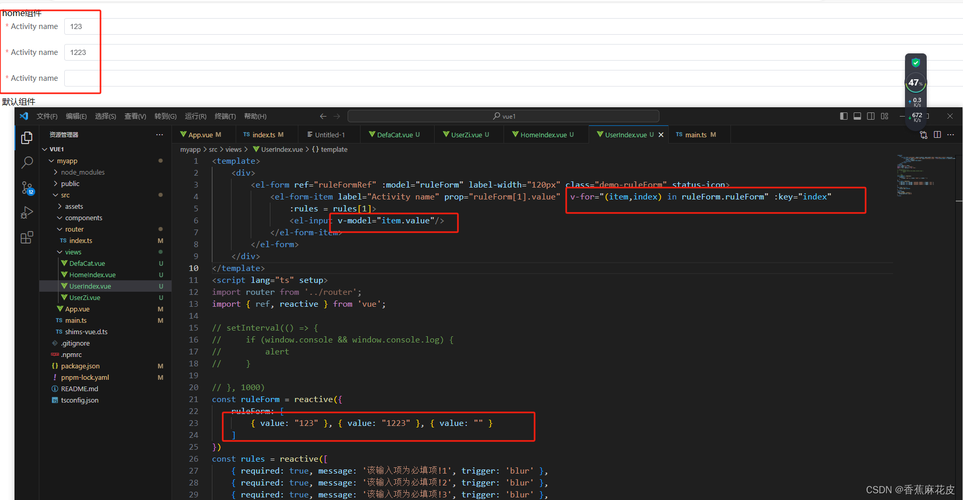This screenshot has width=963, height=500.
Task: Open explorer panel more actions (…)
Action: [x=159, y=135]
